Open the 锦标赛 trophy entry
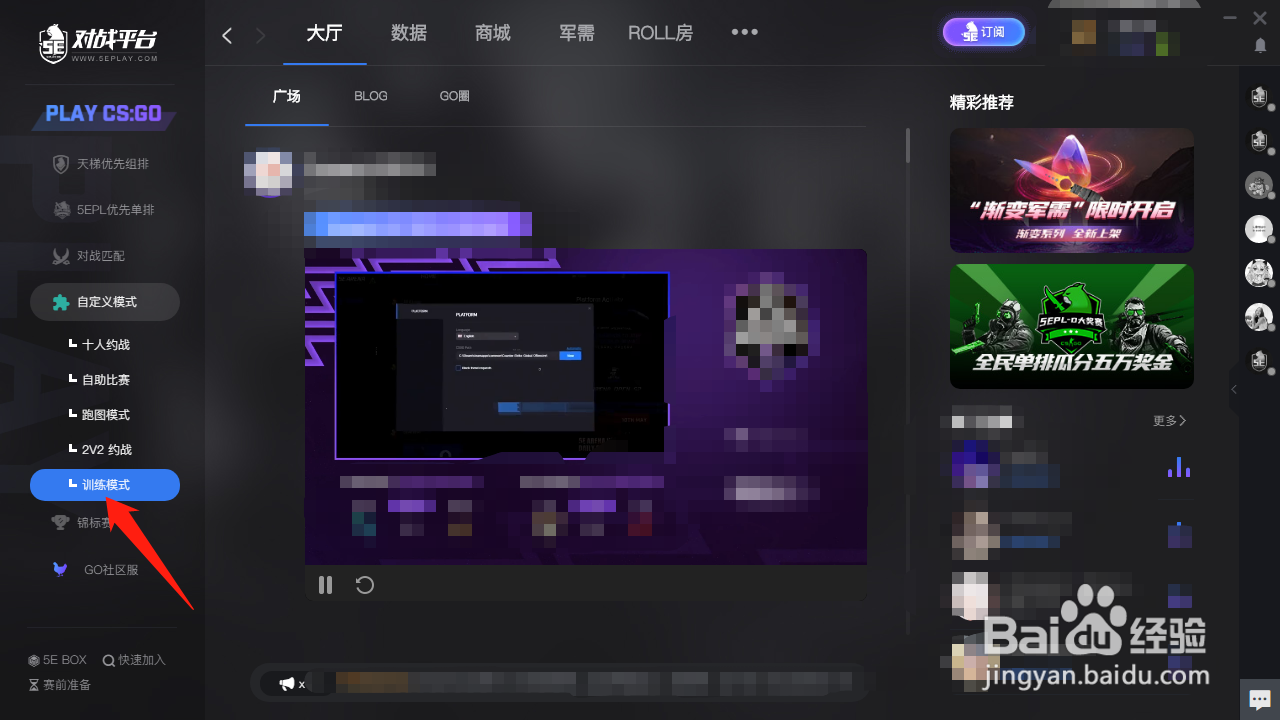The width and height of the screenshot is (1280, 720). click(82, 522)
